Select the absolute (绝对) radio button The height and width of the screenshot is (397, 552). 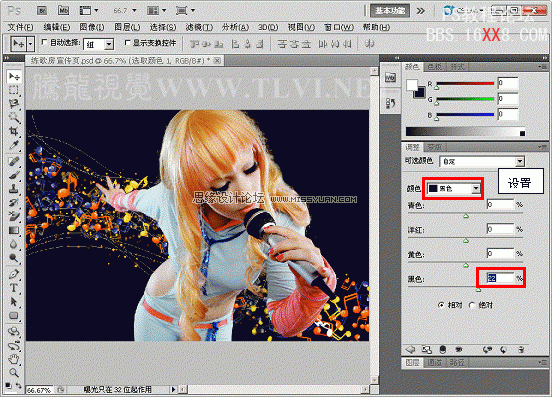pos(472,305)
